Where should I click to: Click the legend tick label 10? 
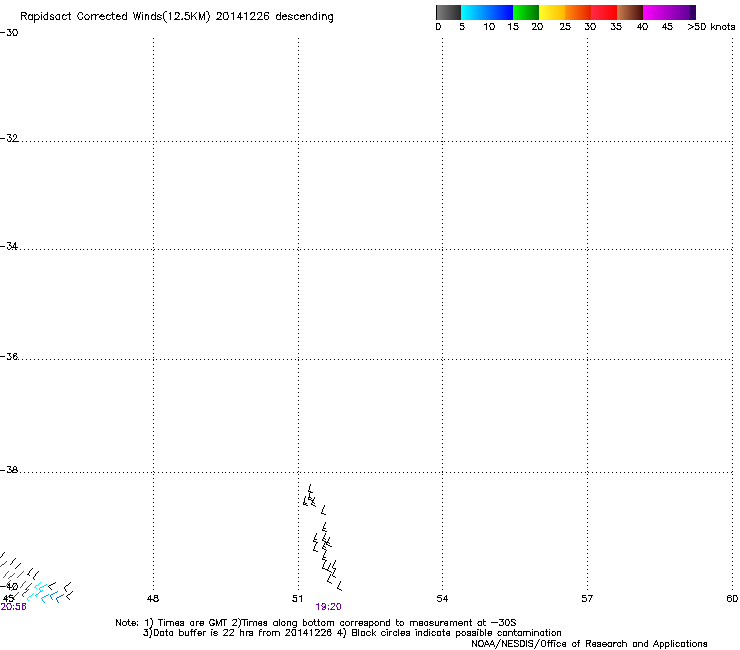tap(489, 27)
